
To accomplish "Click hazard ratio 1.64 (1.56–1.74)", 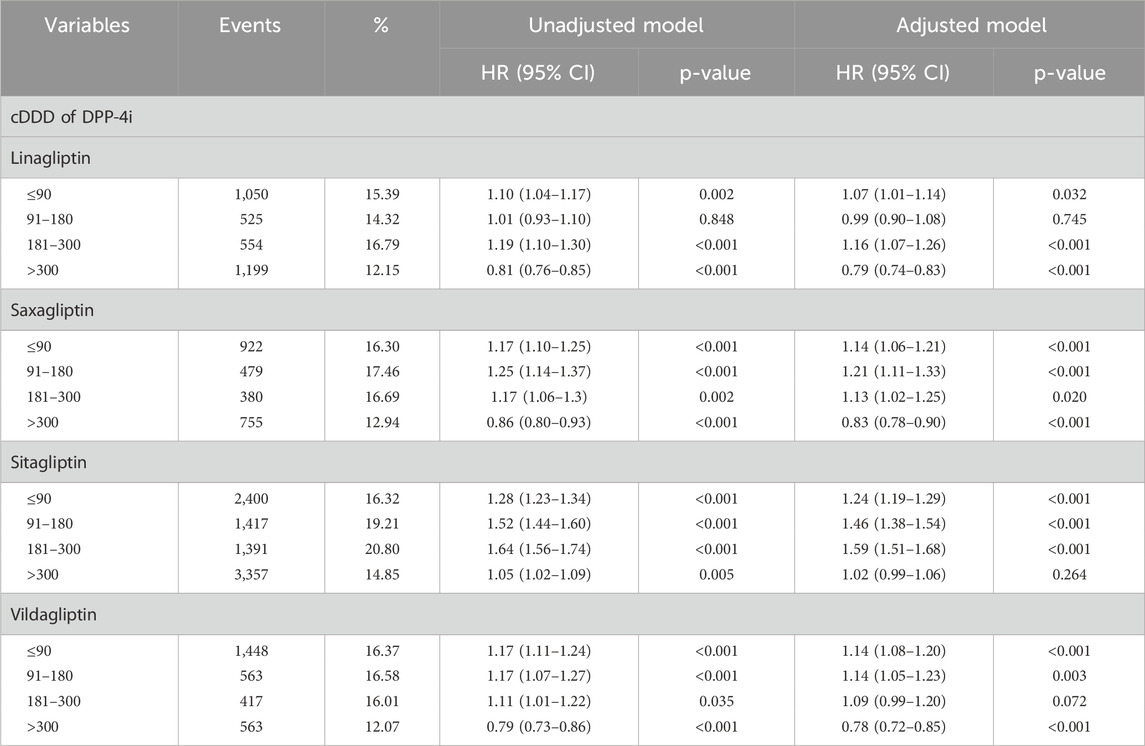I will 539,550.
